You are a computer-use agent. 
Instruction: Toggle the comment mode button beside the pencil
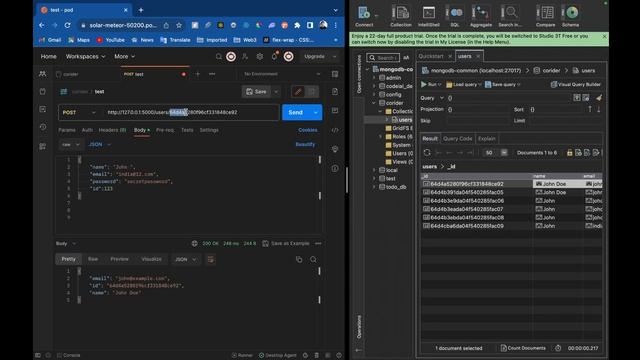tap(312, 91)
